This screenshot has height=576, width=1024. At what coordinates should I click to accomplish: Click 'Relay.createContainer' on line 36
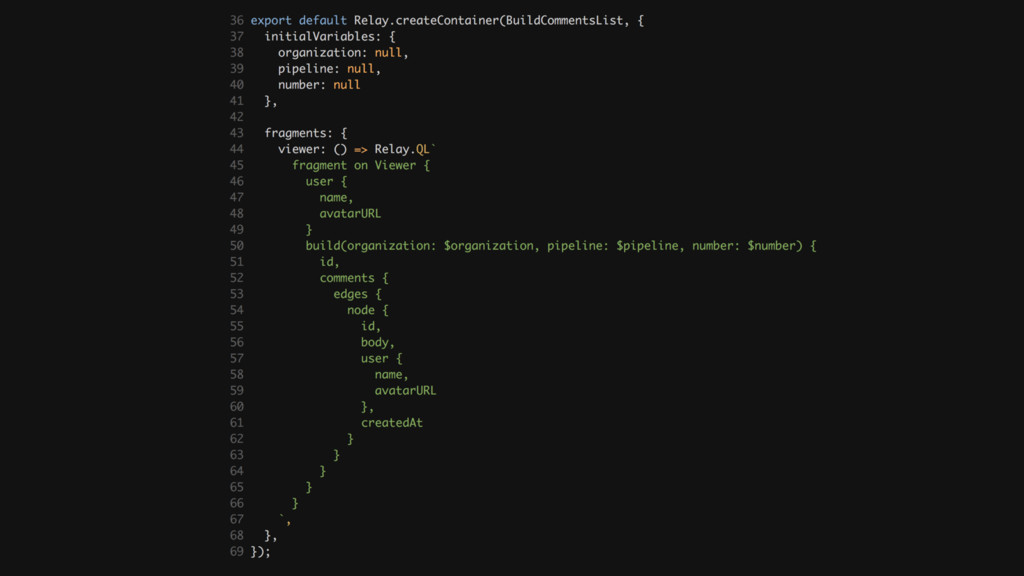[x=426, y=20]
